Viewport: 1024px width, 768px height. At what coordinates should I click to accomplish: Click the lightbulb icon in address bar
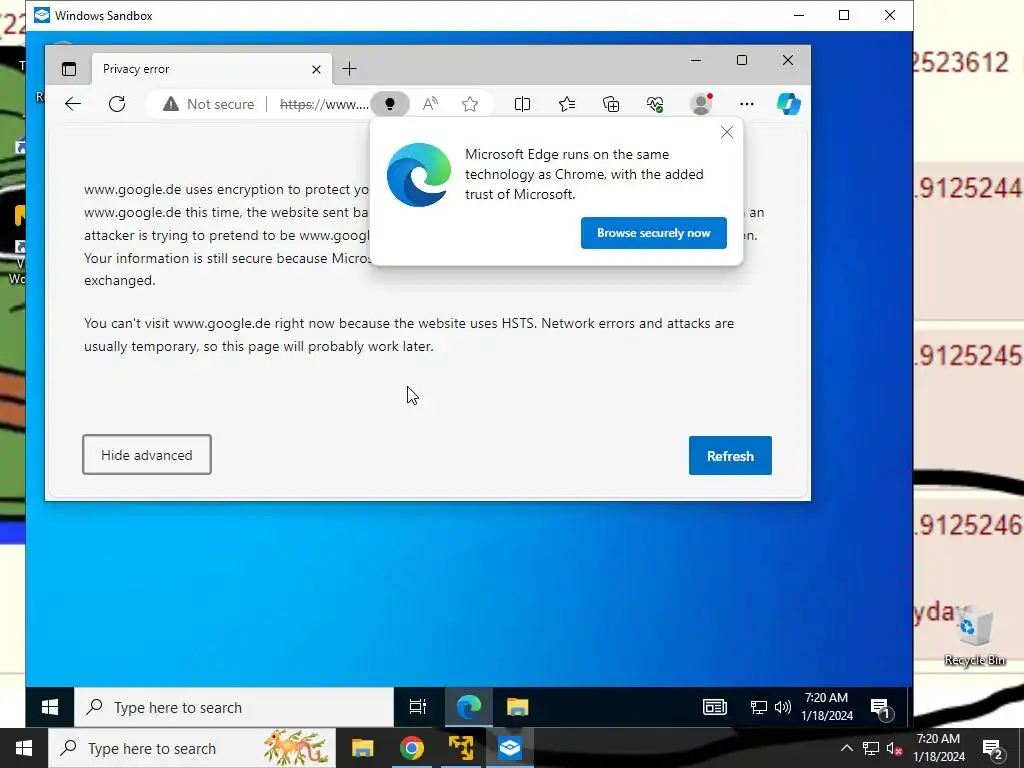390,104
